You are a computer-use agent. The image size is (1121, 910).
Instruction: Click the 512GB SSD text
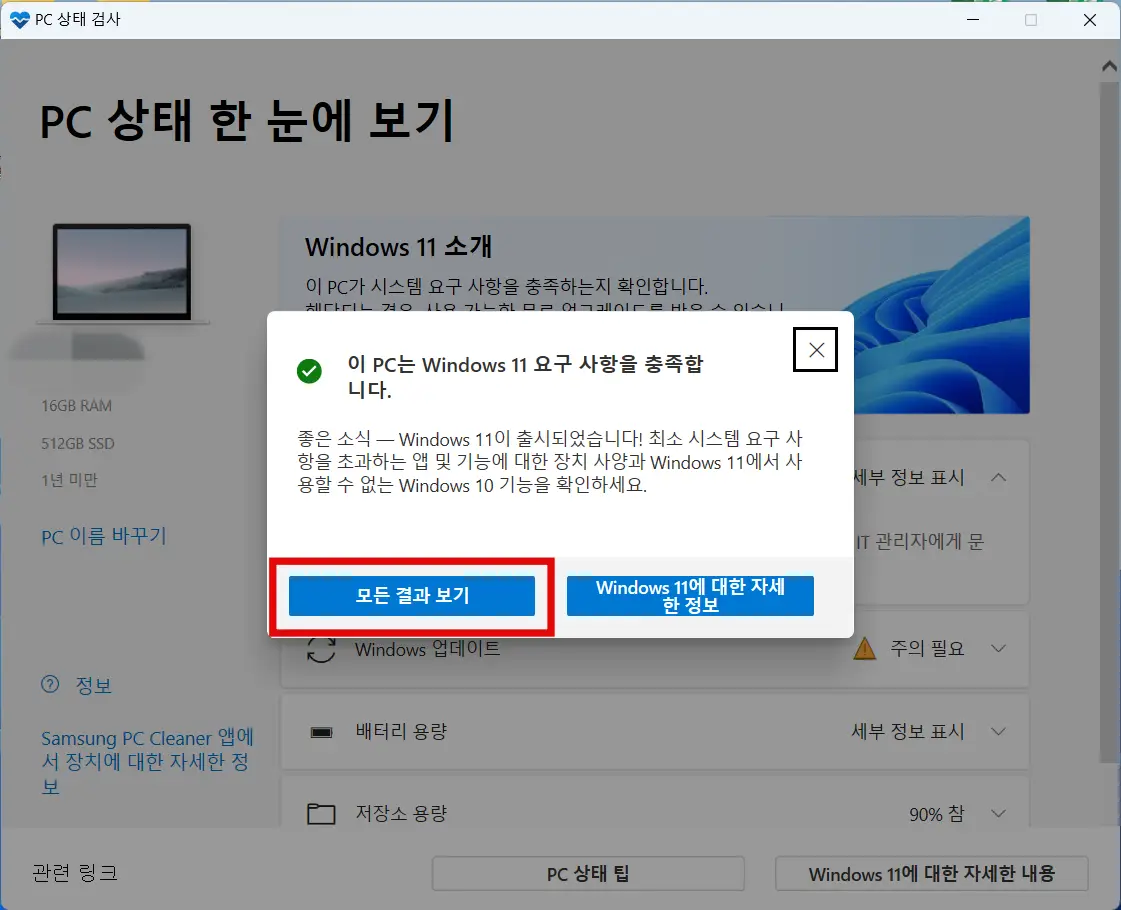pyautogui.click(x=78, y=443)
